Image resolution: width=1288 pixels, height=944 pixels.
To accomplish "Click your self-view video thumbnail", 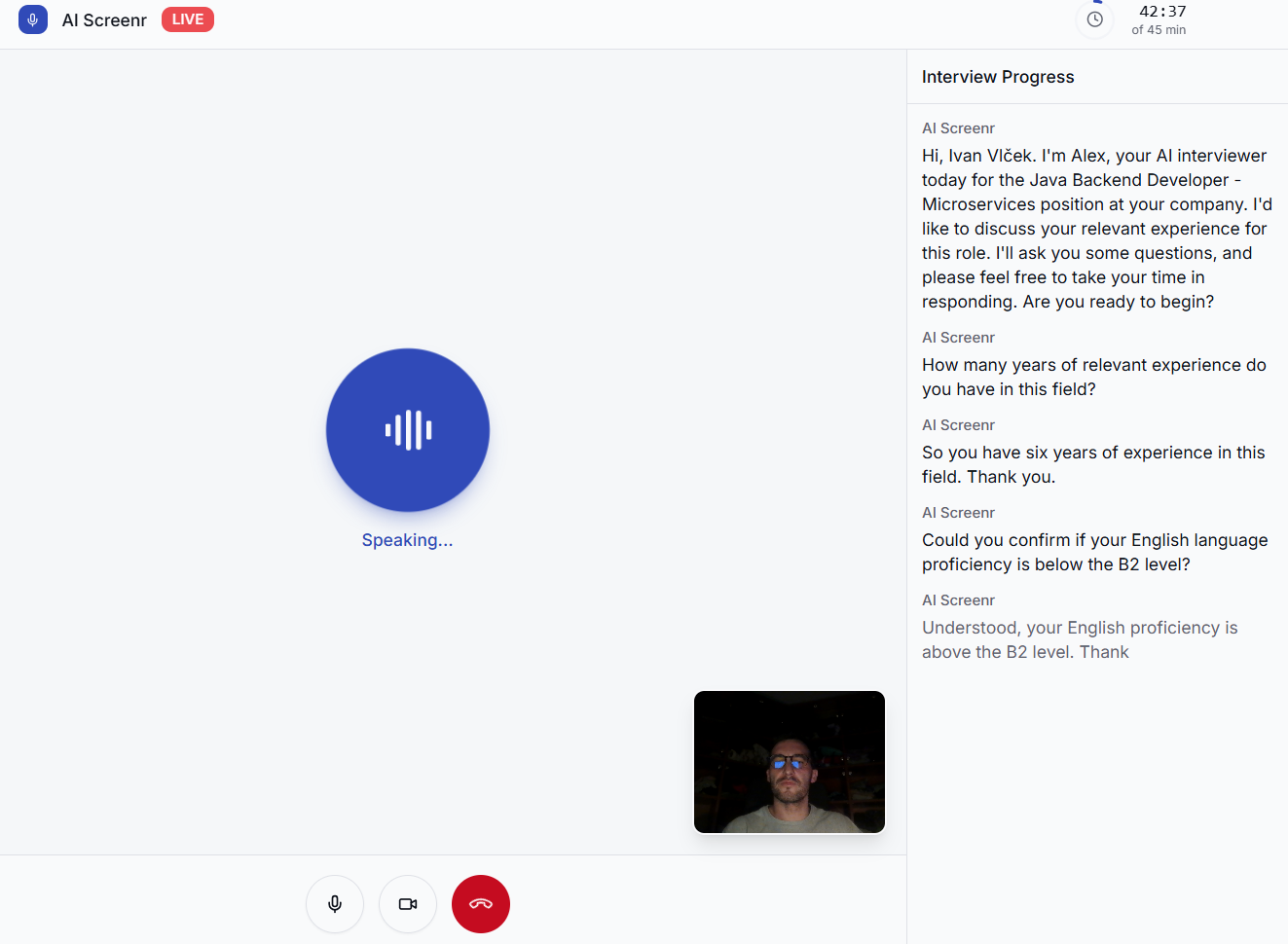I will coord(789,761).
